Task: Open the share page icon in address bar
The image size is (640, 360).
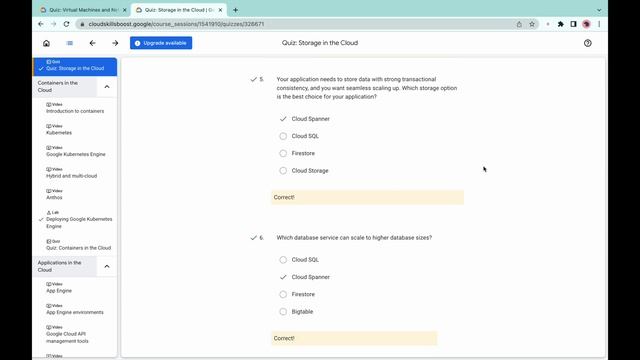Action: point(519,24)
